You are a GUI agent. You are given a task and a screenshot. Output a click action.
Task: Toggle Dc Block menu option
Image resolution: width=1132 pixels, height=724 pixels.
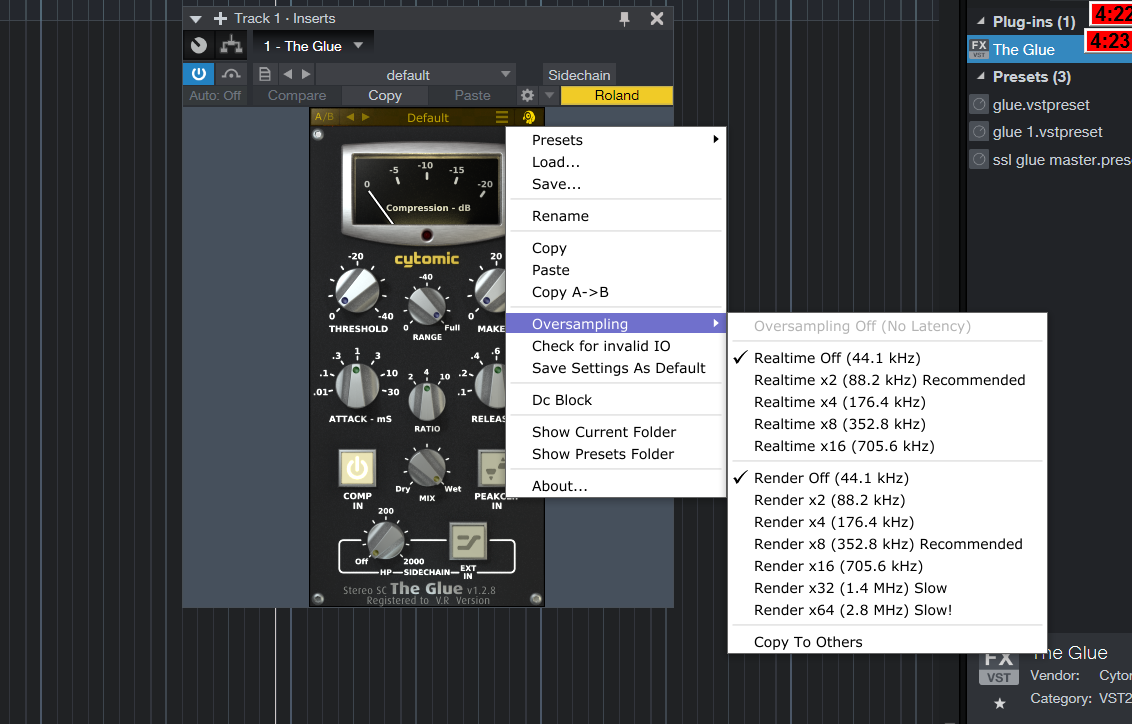[x=616, y=400]
